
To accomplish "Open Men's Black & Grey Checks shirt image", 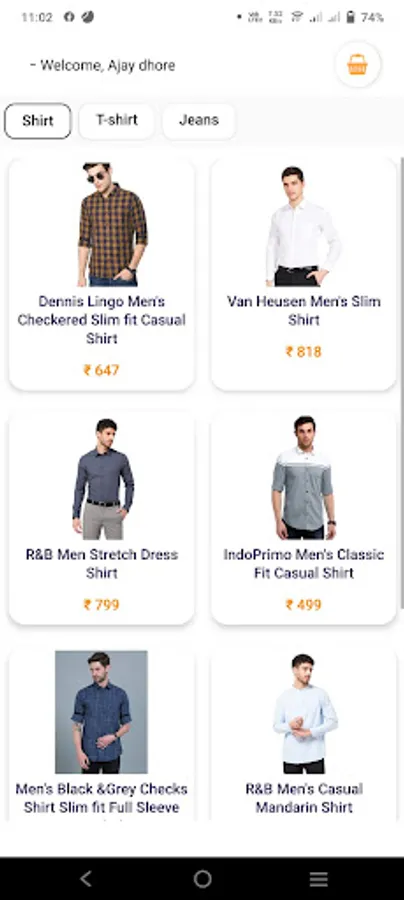I will click(x=101, y=712).
